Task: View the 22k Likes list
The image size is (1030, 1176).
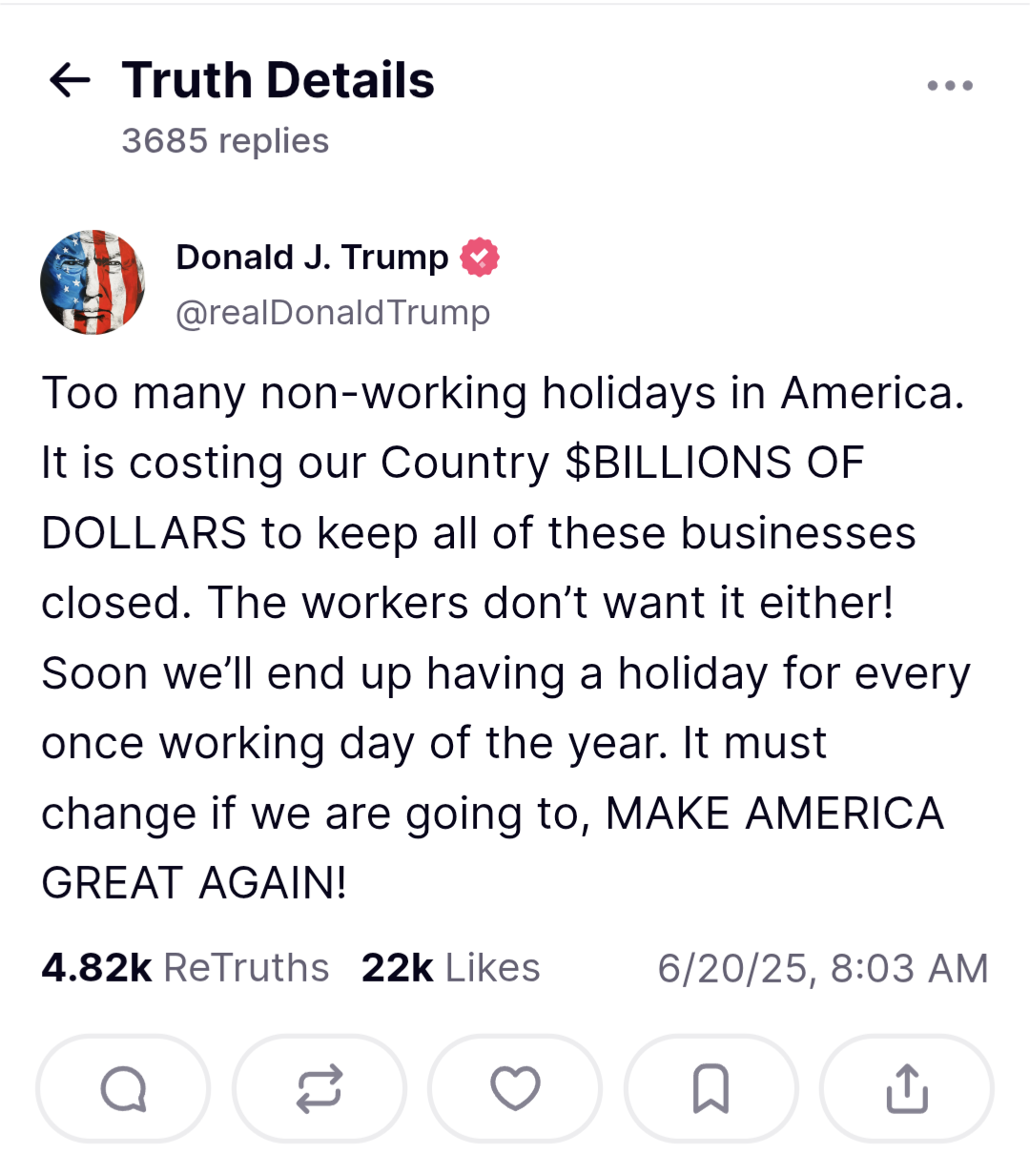Action: (x=450, y=968)
